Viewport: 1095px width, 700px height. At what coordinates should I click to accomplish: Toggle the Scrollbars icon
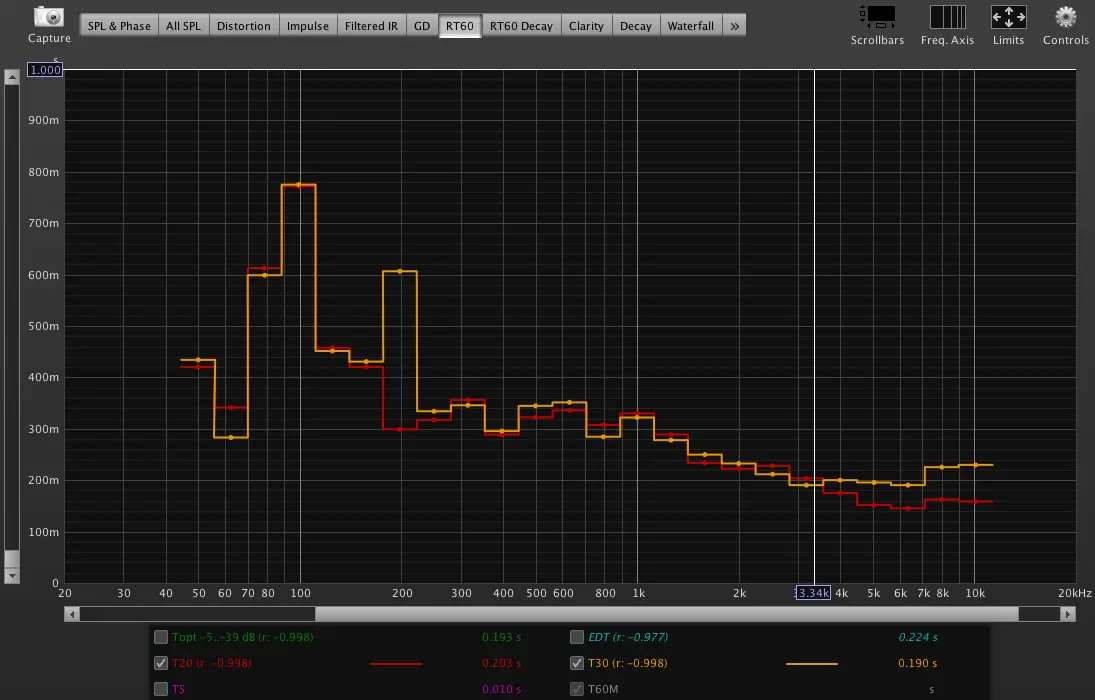(877, 17)
